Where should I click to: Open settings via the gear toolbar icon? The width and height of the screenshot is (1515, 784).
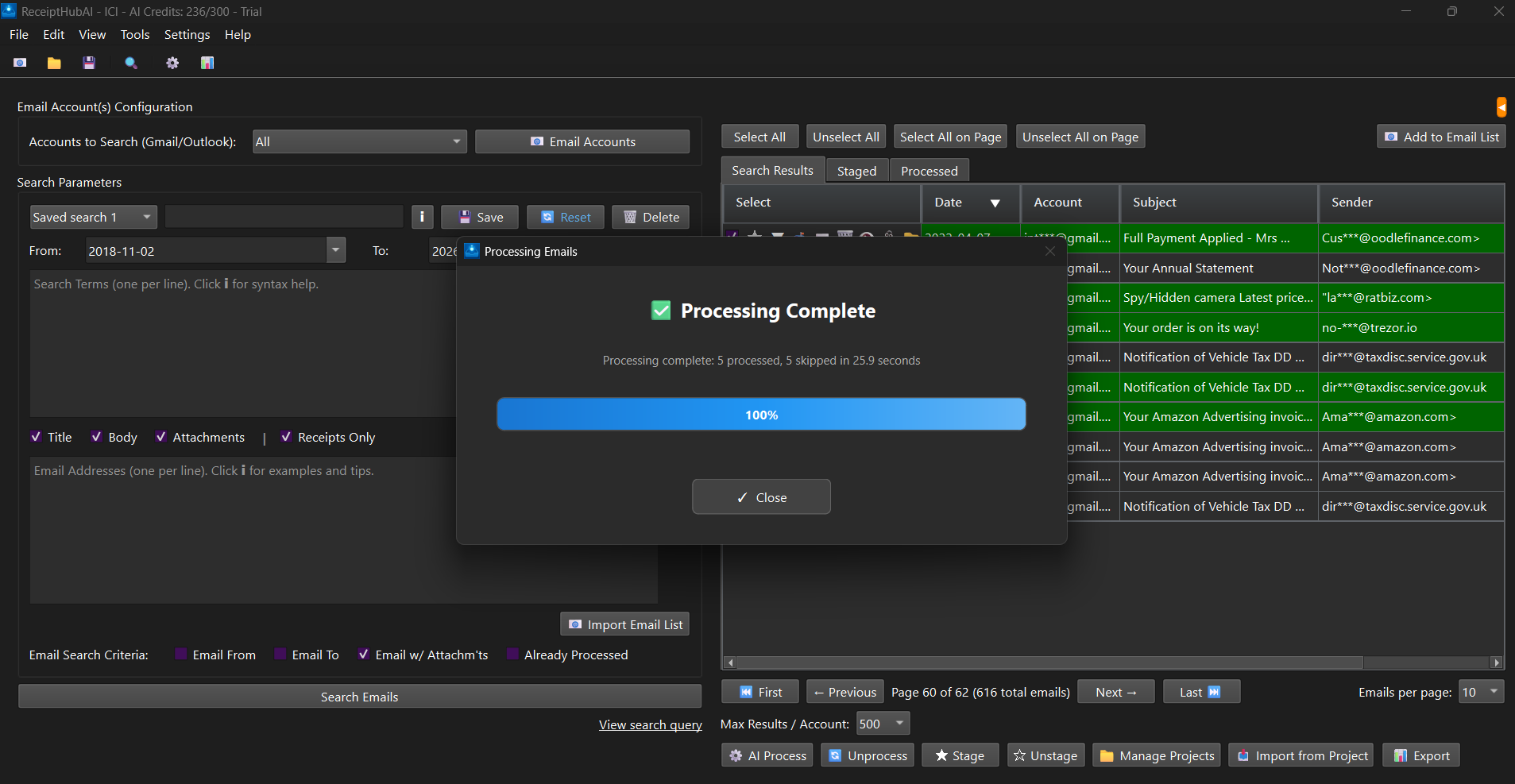(x=172, y=63)
